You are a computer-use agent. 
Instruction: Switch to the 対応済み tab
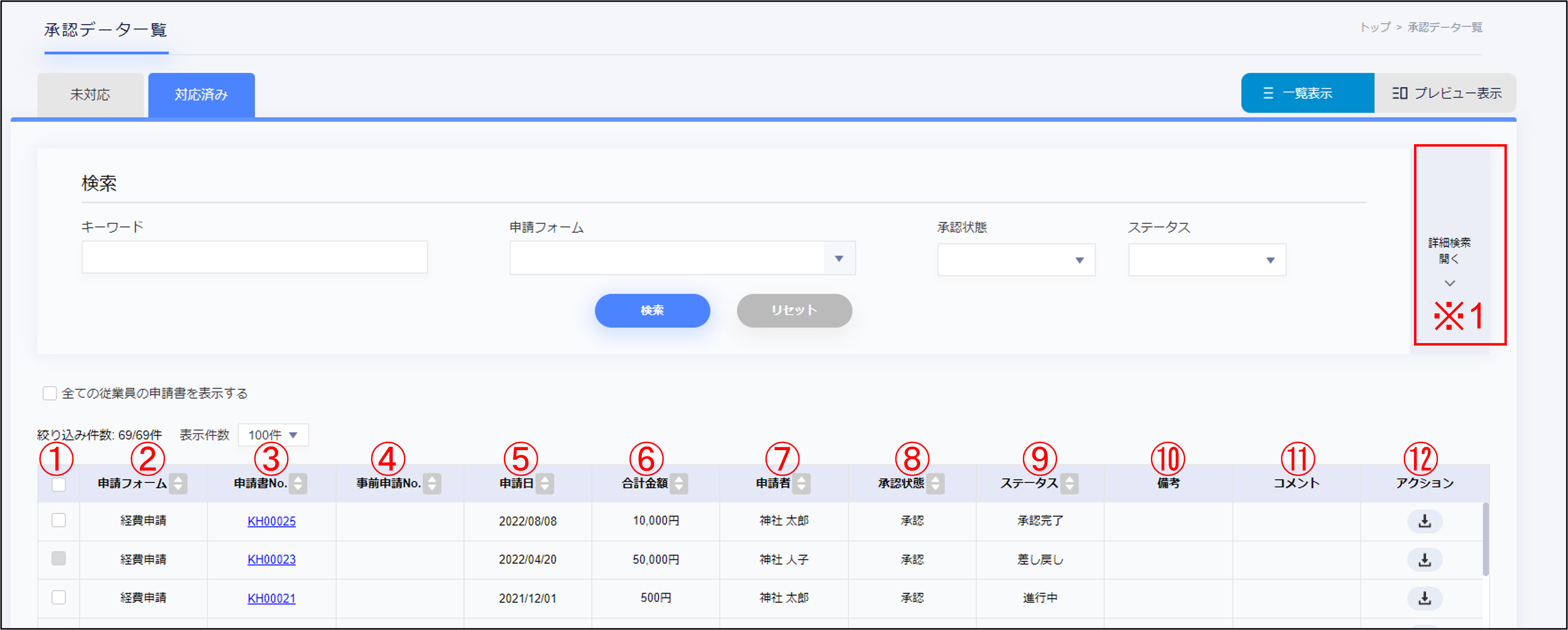coord(201,95)
